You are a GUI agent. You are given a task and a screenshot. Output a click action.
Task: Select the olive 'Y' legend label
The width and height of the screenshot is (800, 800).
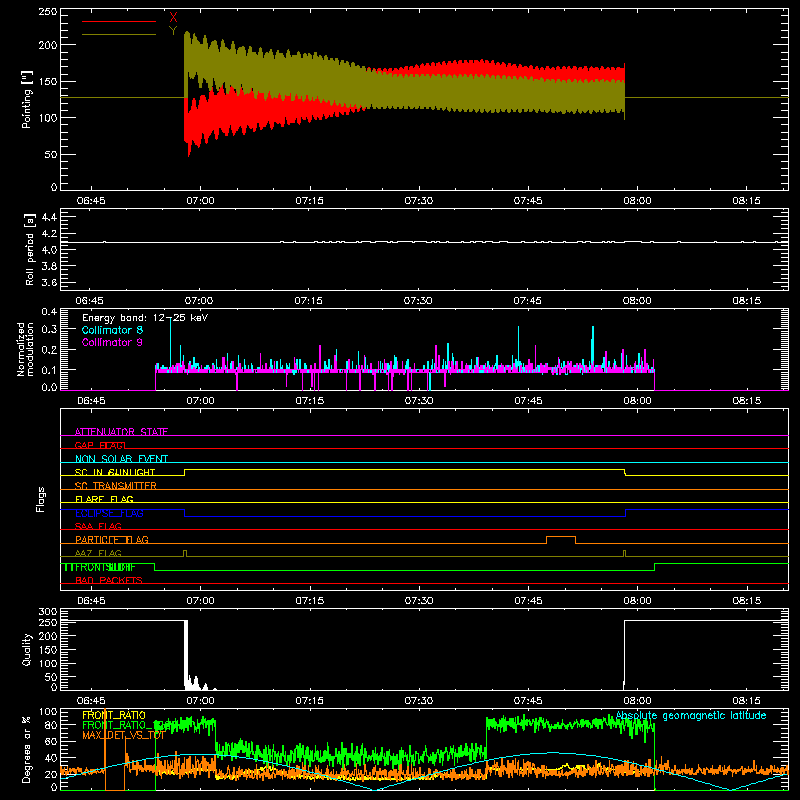[173, 31]
